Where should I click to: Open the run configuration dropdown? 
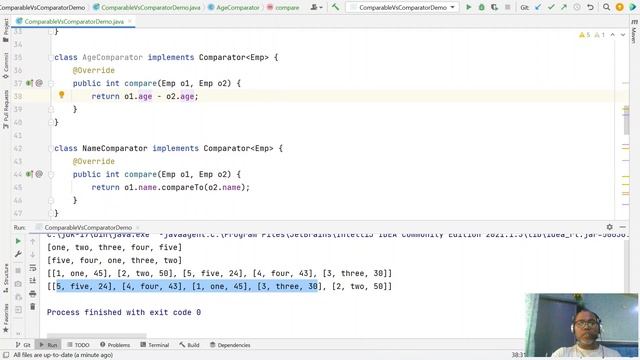point(402,7)
